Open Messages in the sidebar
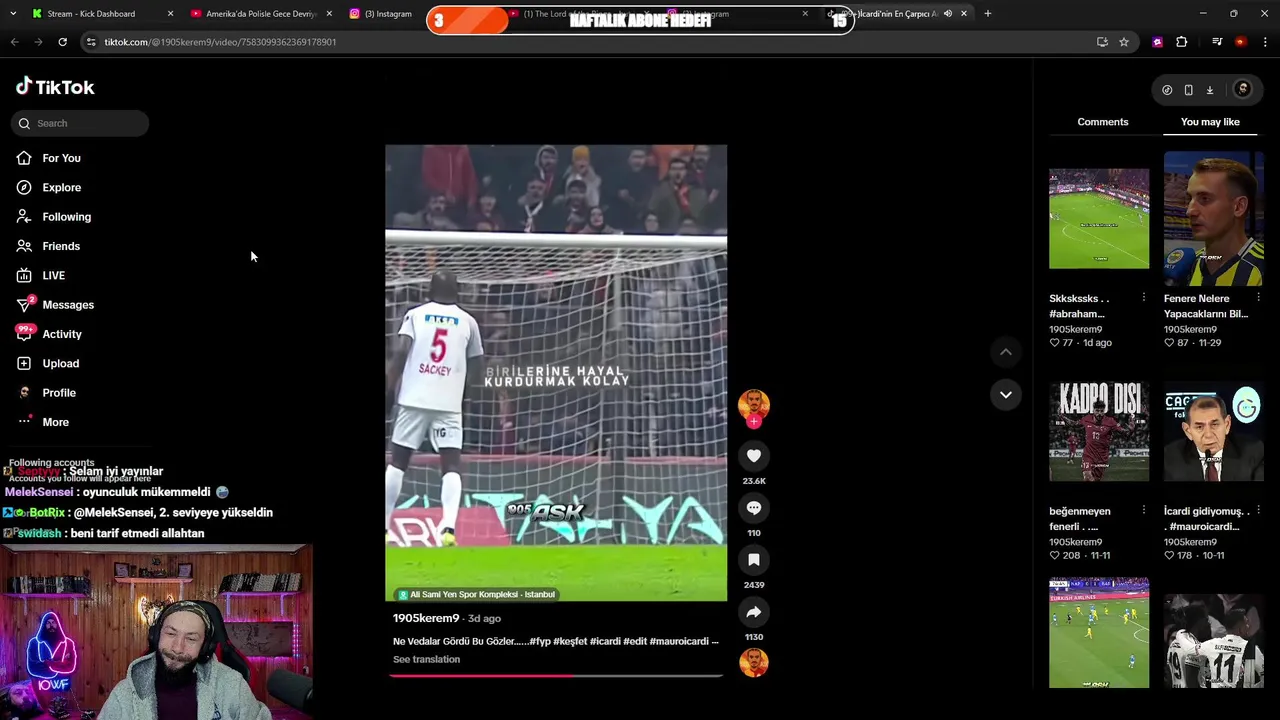 pos(68,305)
